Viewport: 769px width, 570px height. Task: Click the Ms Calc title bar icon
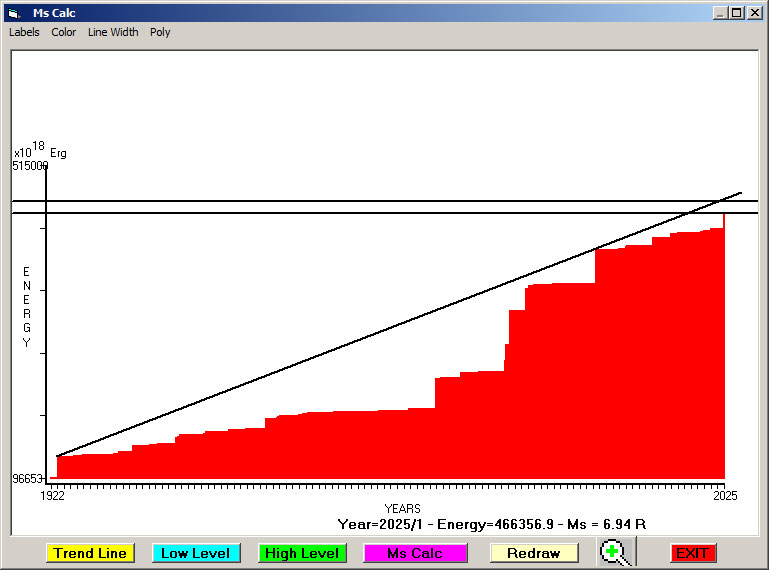[13, 13]
